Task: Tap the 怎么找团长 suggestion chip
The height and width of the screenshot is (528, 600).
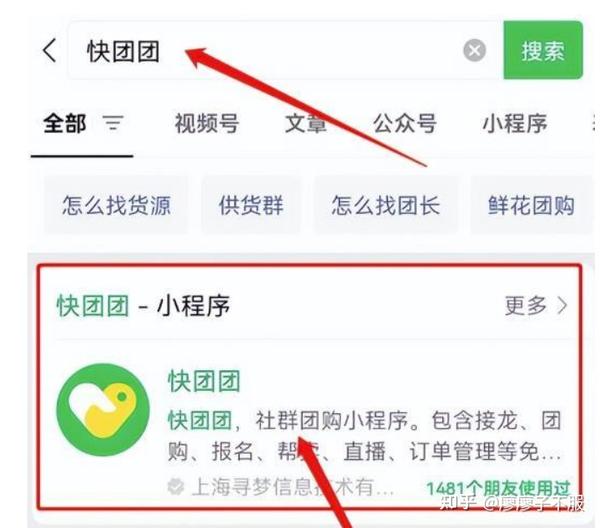Action: coord(386,205)
